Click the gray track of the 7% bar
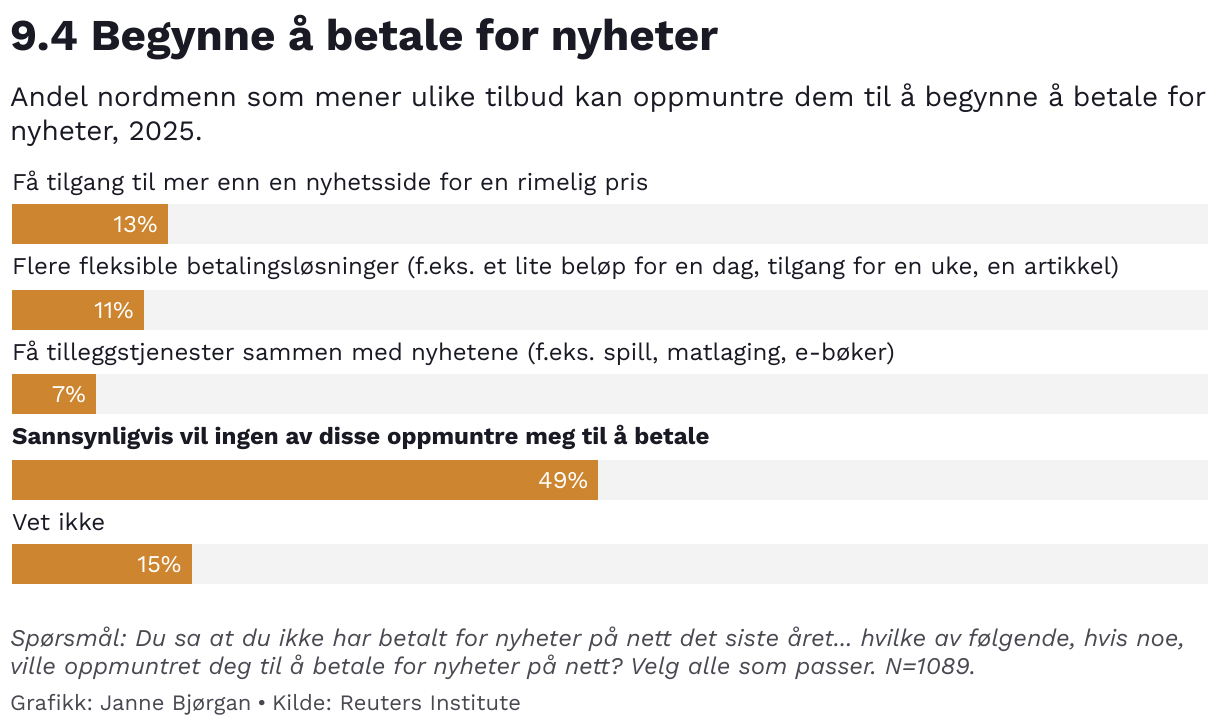Viewport: 1220px width, 726px height. [652, 394]
